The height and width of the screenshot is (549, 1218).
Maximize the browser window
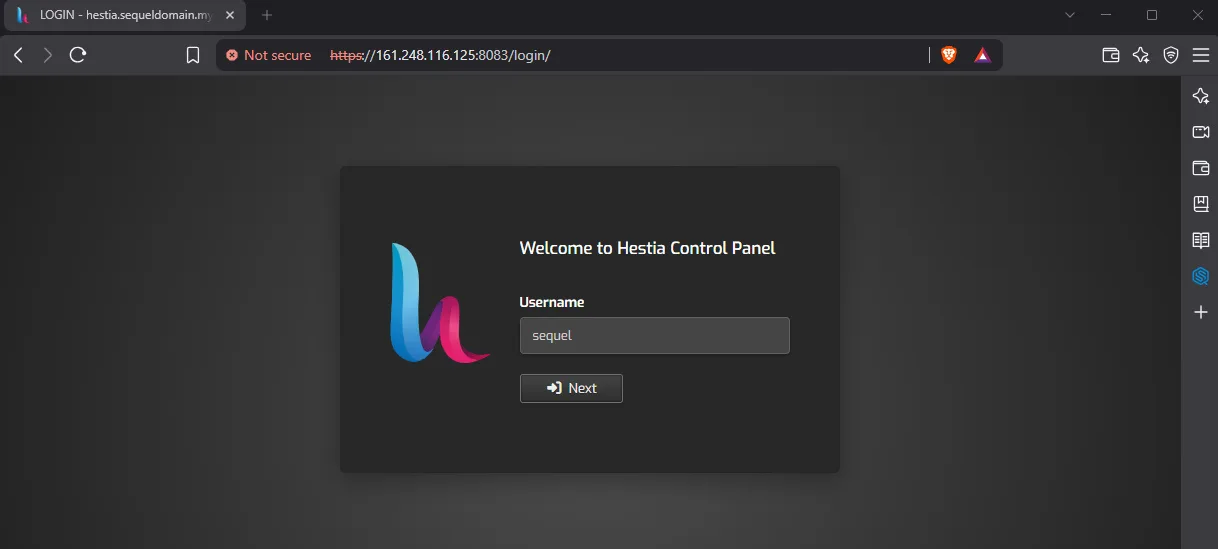tap(1152, 15)
